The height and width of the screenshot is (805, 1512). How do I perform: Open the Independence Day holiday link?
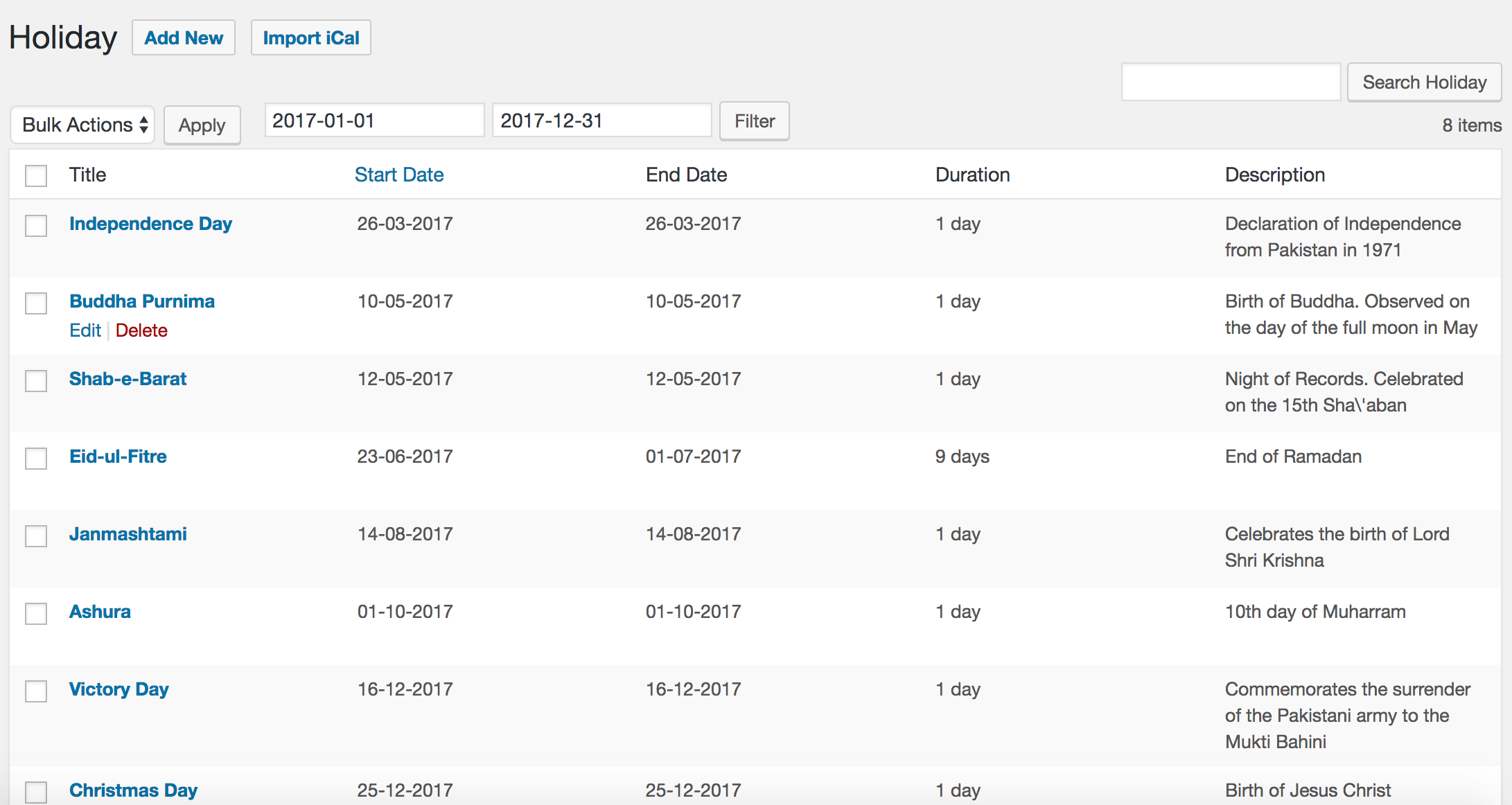pyautogui.click(x=150, y=224)
